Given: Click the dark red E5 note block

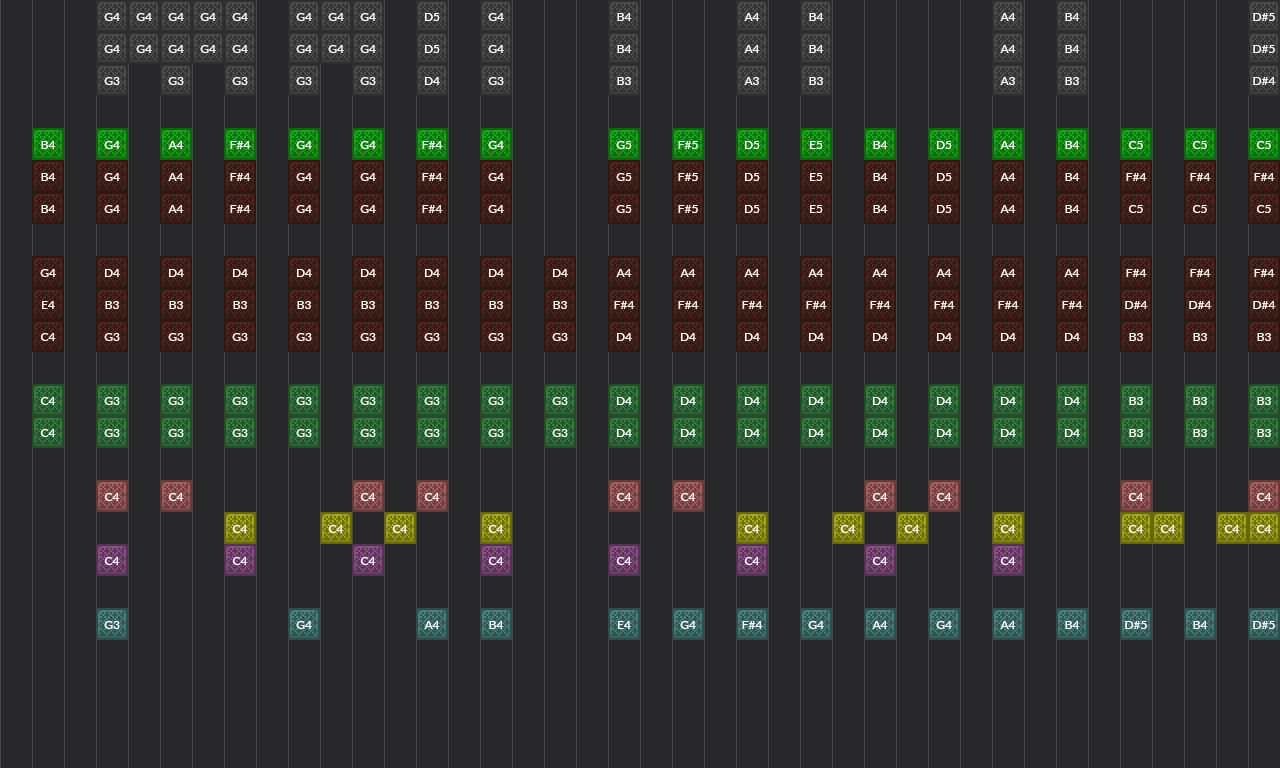Looking at the screenshot, I should click(815, 177).
